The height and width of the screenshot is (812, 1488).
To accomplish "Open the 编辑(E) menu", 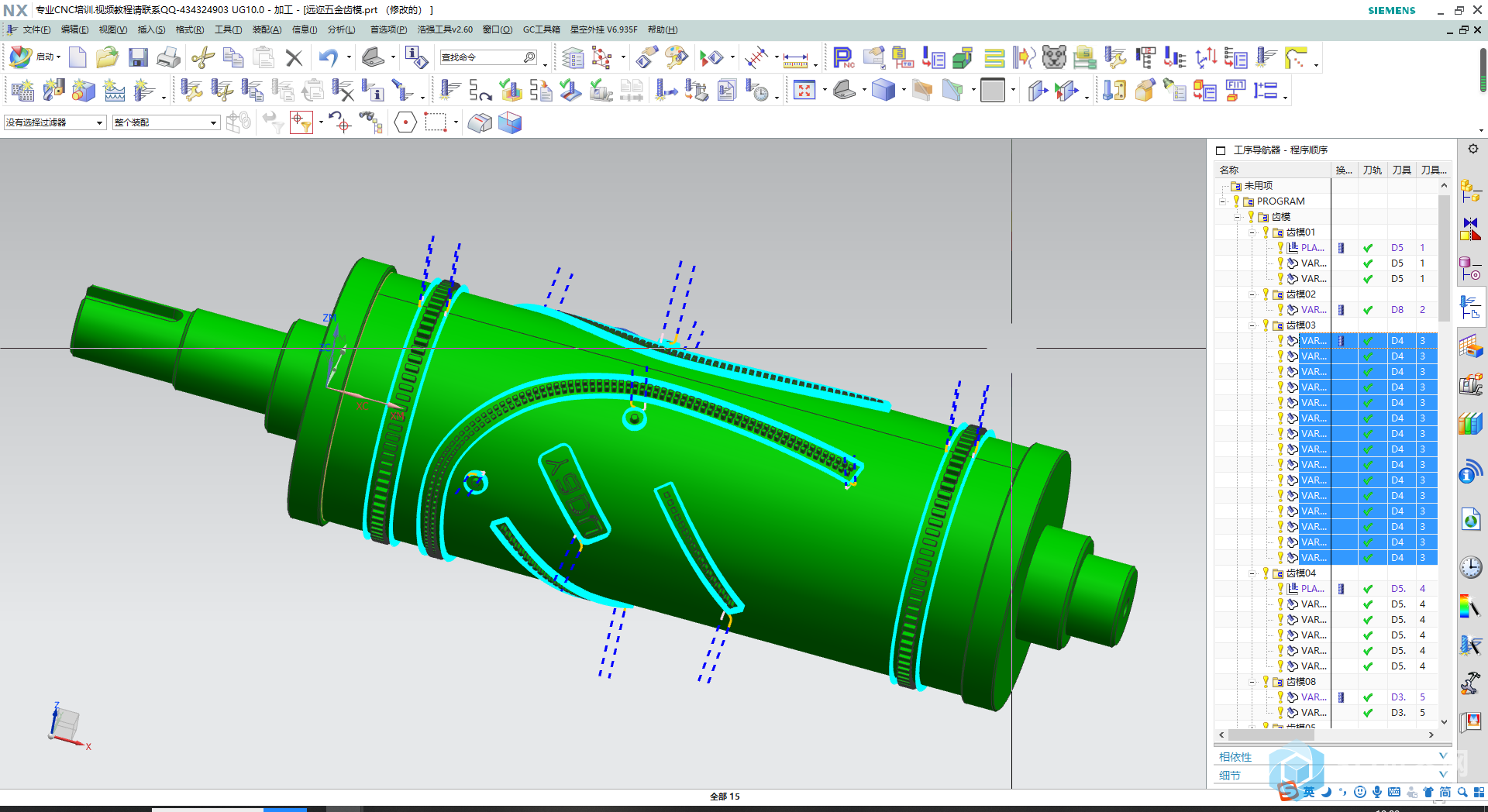I will pyautogui.click(x=74, y=29).
